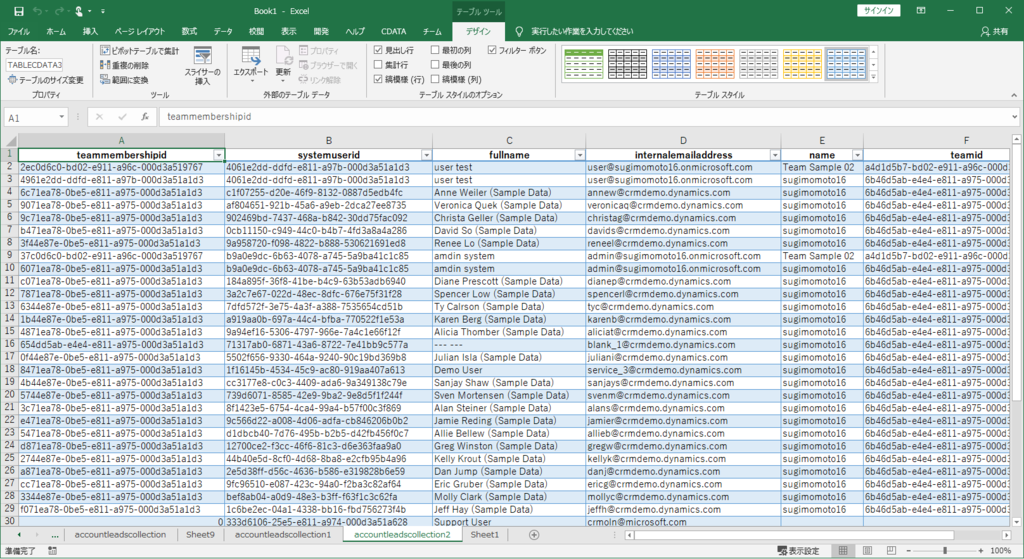Viewport: 1024px width, 559px height.
Task: Open the Data (データ) ribbon tab
Action: 223,31
